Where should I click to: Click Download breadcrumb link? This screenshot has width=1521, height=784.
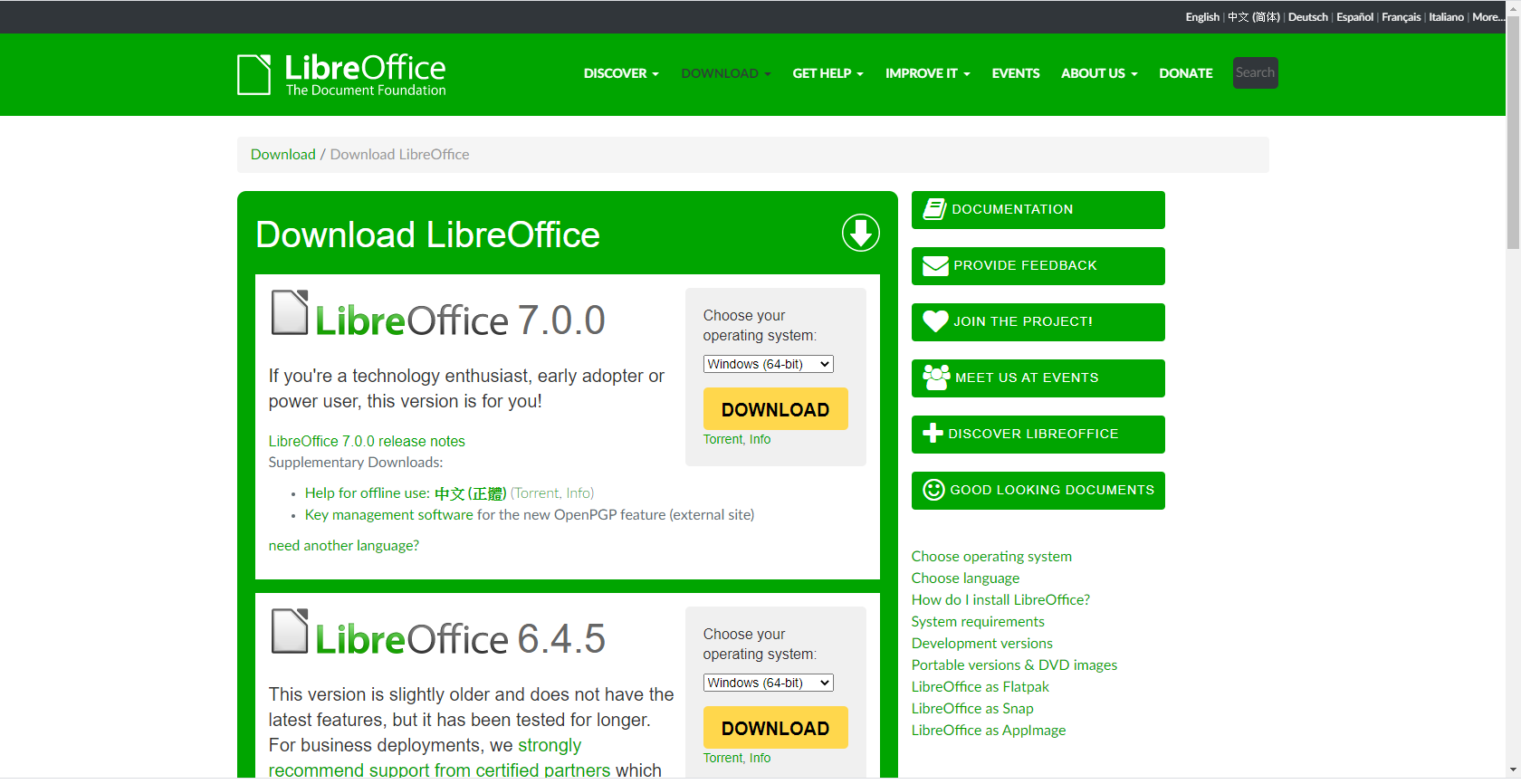(283, 155)
